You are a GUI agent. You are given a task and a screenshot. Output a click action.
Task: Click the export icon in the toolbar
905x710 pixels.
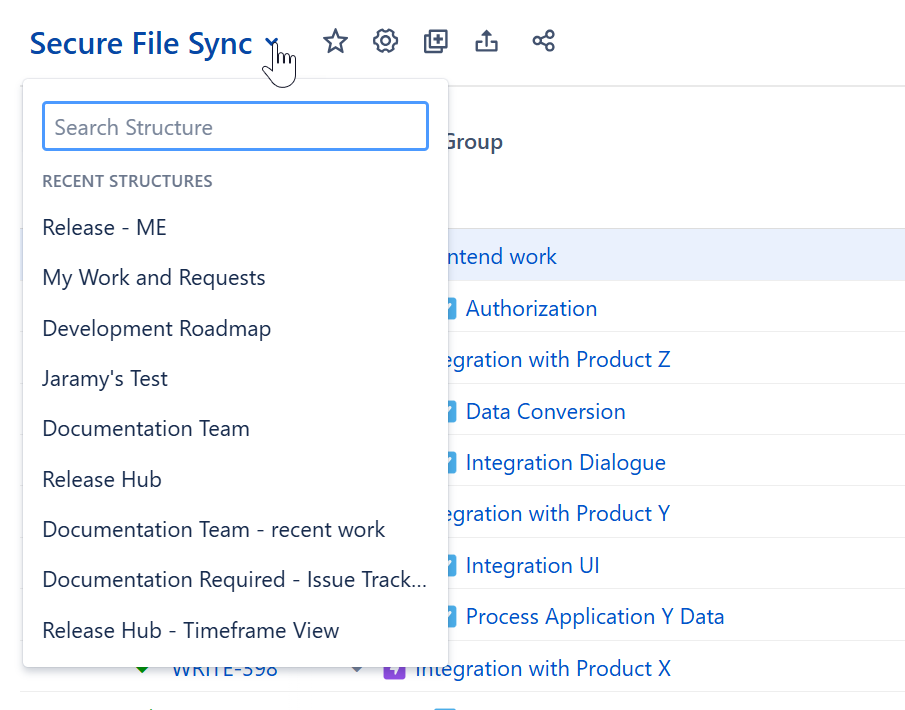tap(486, 41)
